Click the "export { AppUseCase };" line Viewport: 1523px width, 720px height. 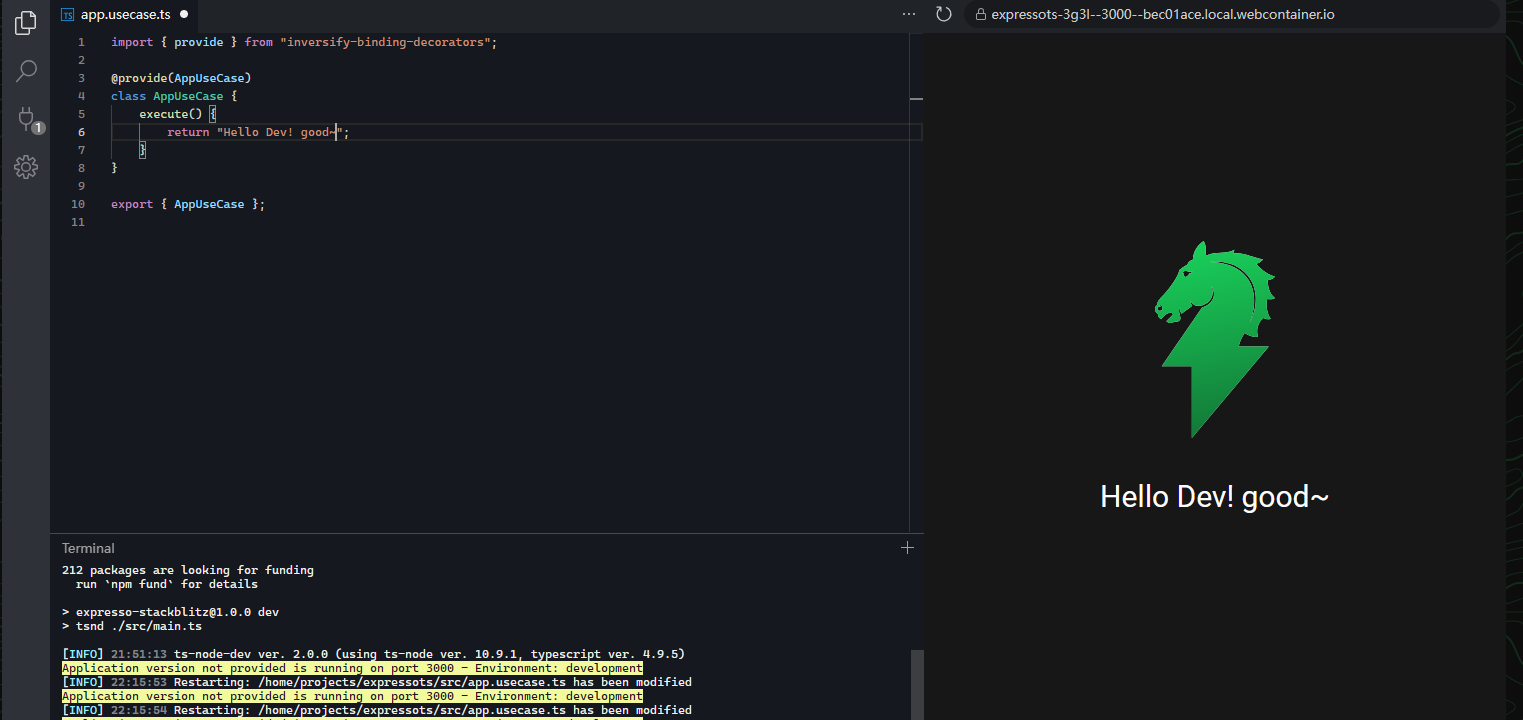[188, 204]
